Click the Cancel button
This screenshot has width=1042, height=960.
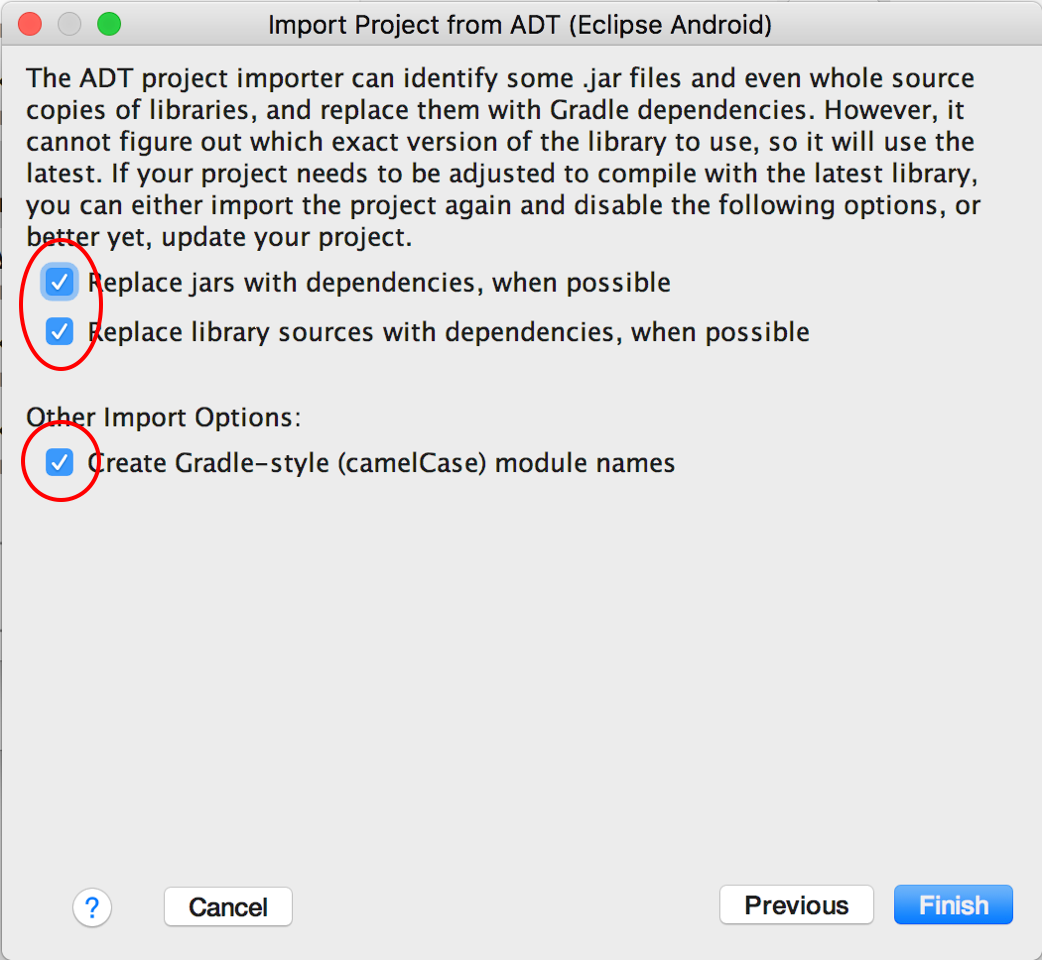pos(228,907)
